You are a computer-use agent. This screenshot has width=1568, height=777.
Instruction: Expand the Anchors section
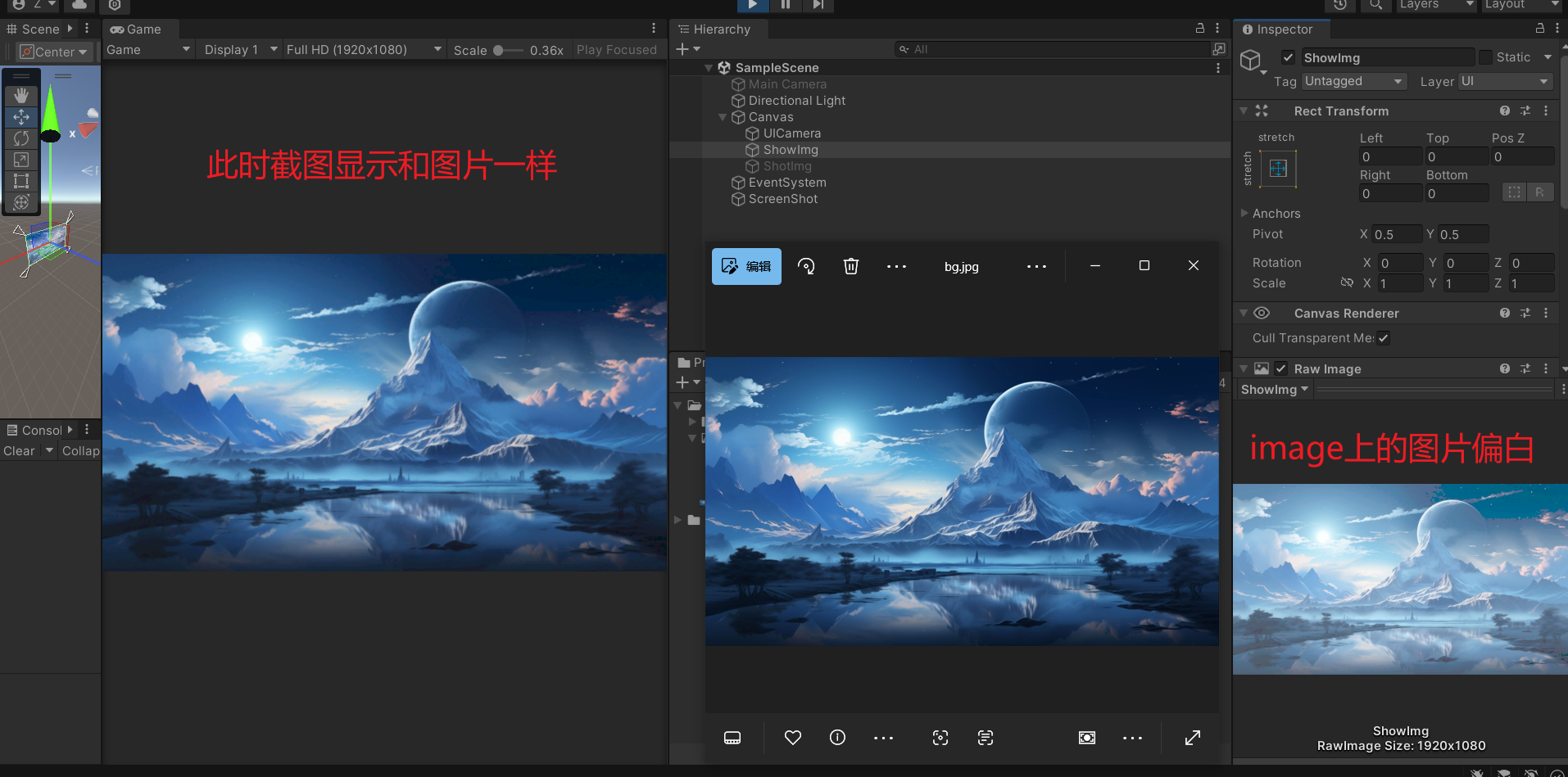[1245, 214]
